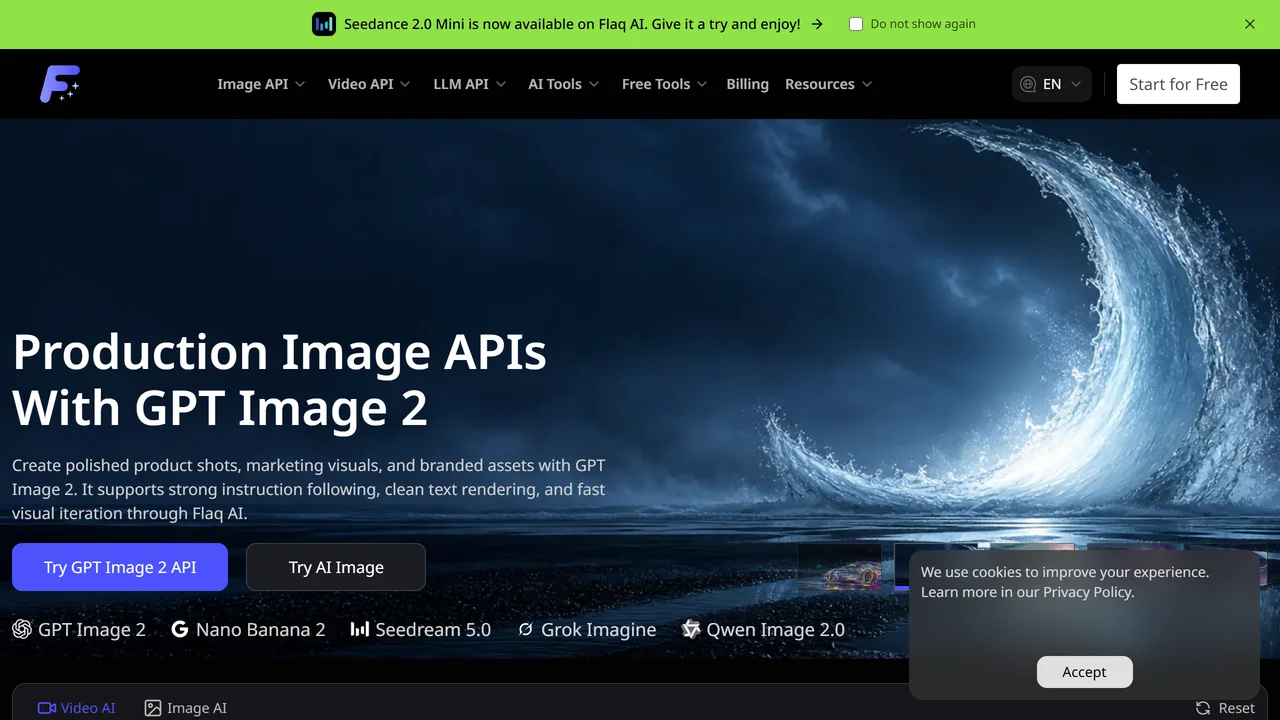Open the Image API menu
Screen dimensions: 1280x720
click(x=261, y=84)
